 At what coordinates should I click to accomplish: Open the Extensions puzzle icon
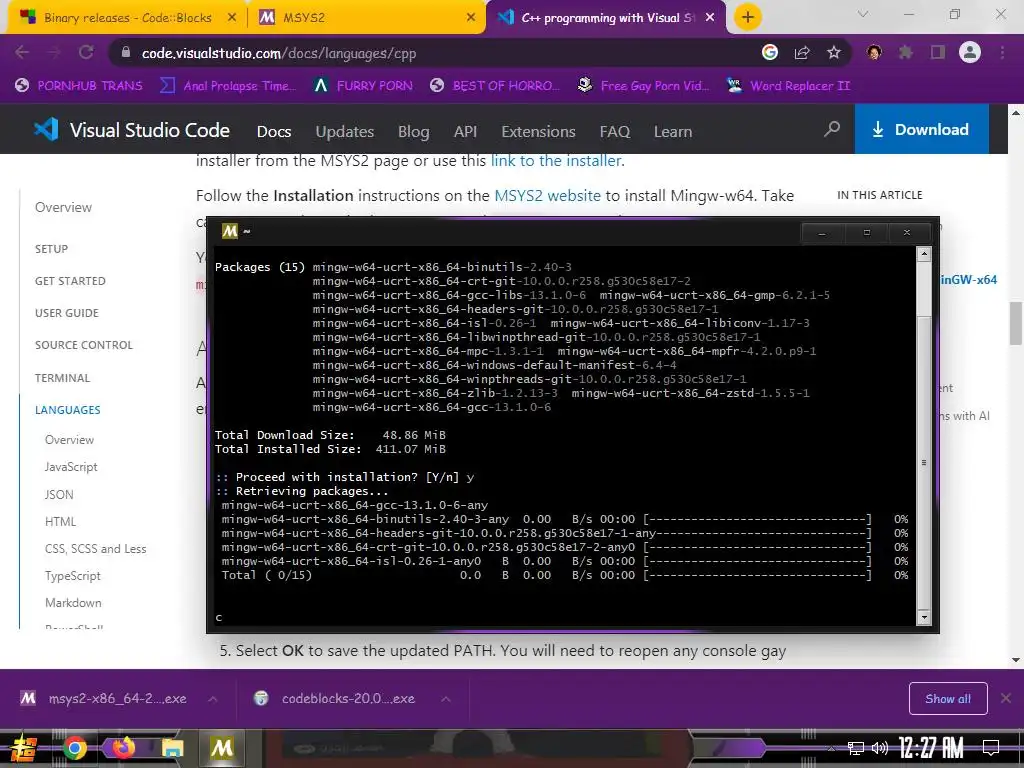(906, 52)
